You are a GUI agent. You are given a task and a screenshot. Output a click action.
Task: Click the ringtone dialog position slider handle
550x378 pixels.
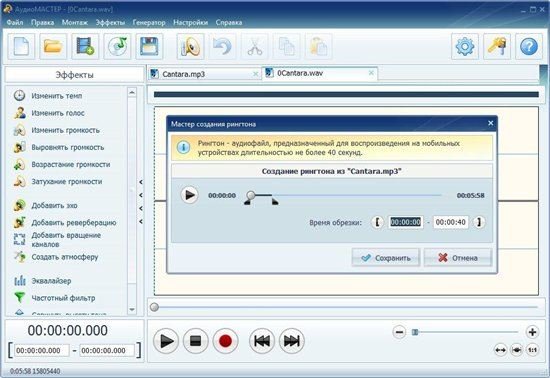250,195
